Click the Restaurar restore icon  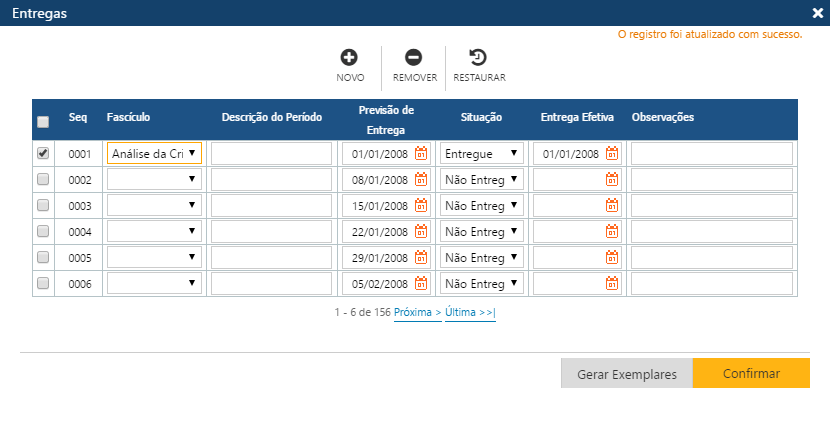click(478, 58)
